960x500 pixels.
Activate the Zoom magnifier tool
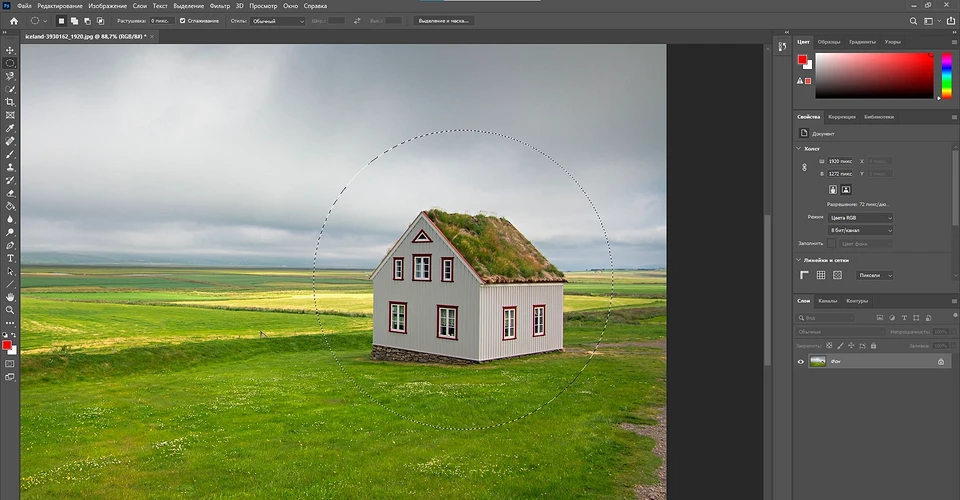(10, 310)
